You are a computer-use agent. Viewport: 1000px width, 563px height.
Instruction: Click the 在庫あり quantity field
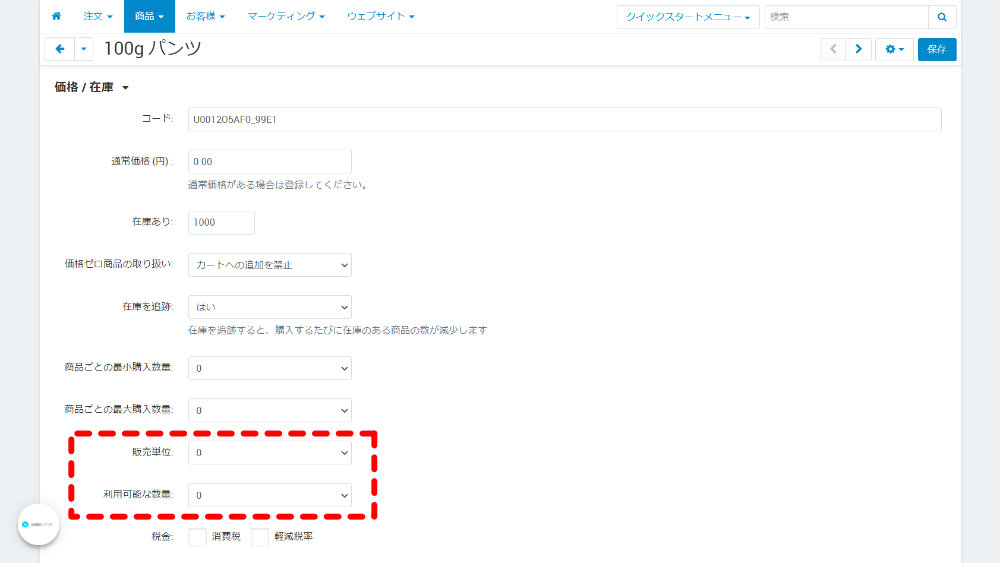click(x=221, y=223)
